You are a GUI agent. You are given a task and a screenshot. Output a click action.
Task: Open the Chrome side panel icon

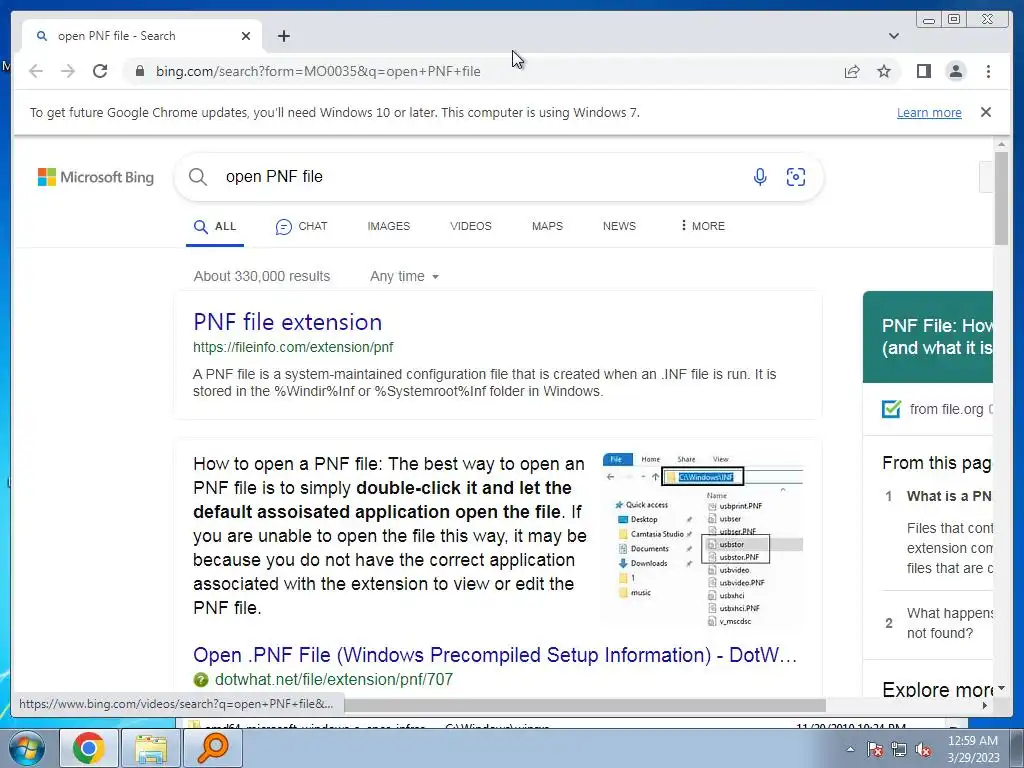[x=923, y=71]
